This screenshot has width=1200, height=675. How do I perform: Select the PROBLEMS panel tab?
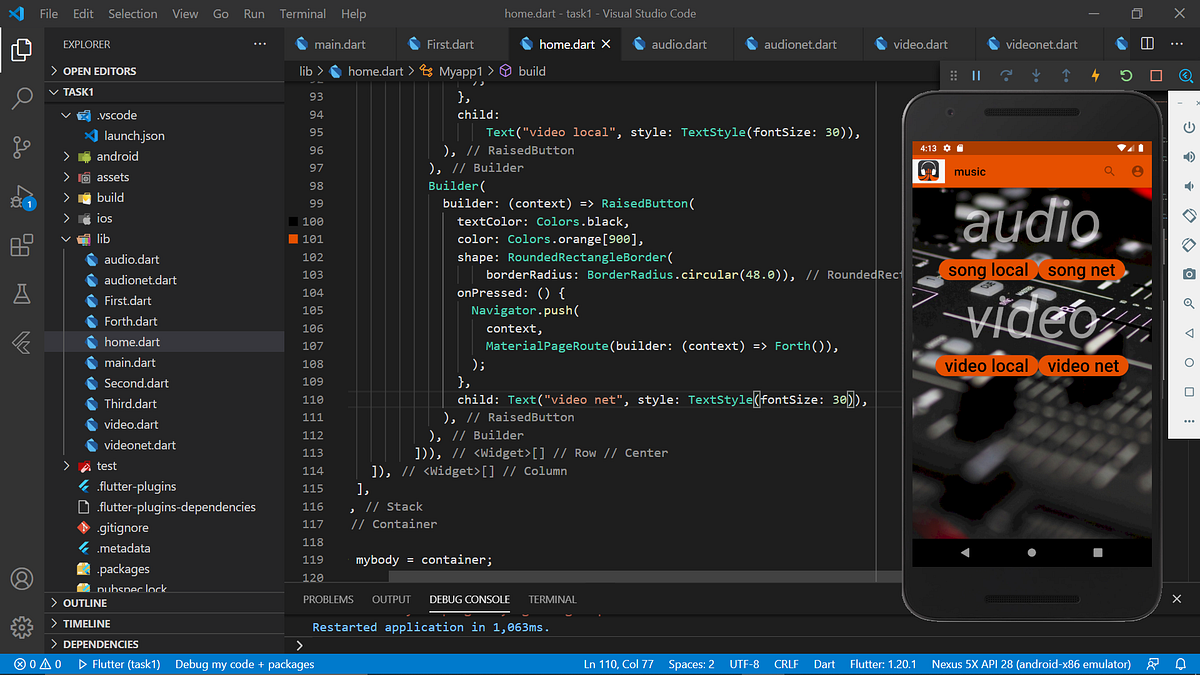tap(328, 599)
